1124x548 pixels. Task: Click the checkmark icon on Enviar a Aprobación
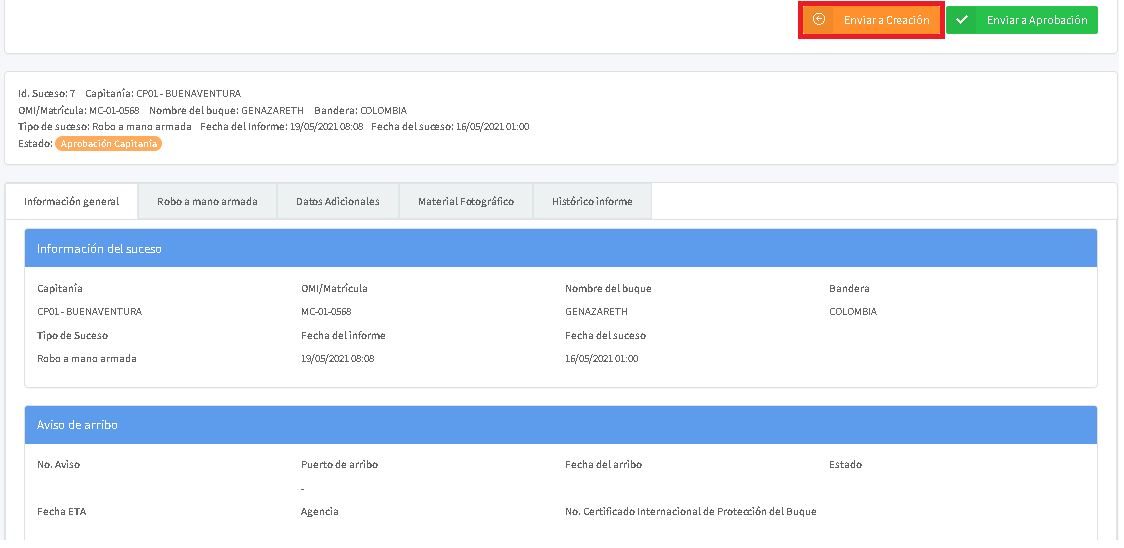(x=962, y=20)
